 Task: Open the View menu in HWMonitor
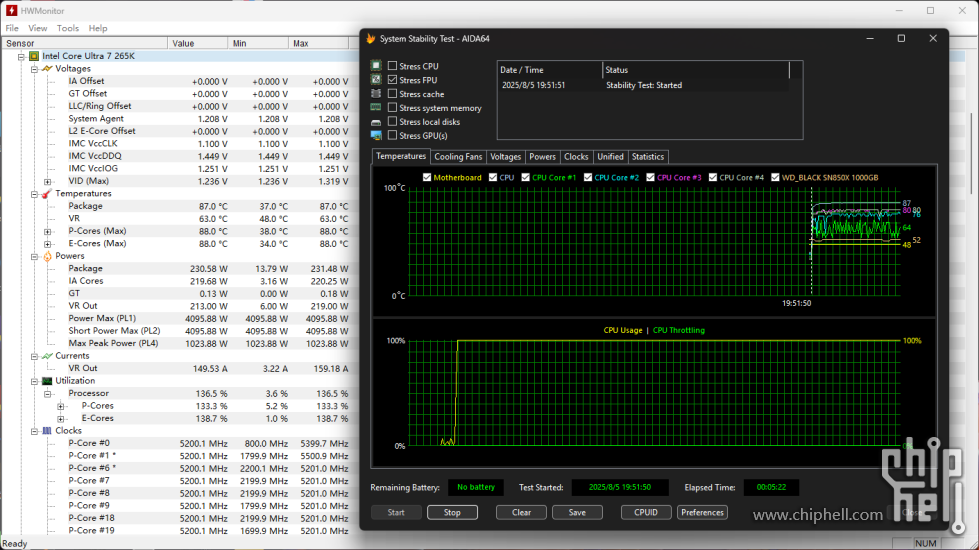37,28
